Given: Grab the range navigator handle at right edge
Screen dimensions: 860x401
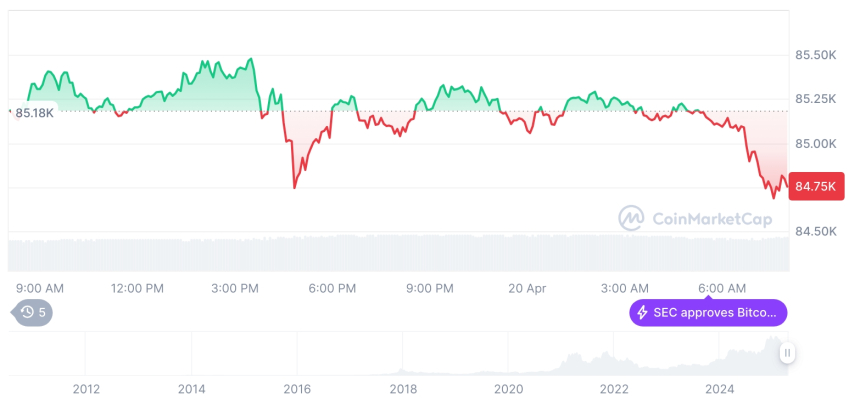Looking at the screenshot, I should [x=788, y=353].
